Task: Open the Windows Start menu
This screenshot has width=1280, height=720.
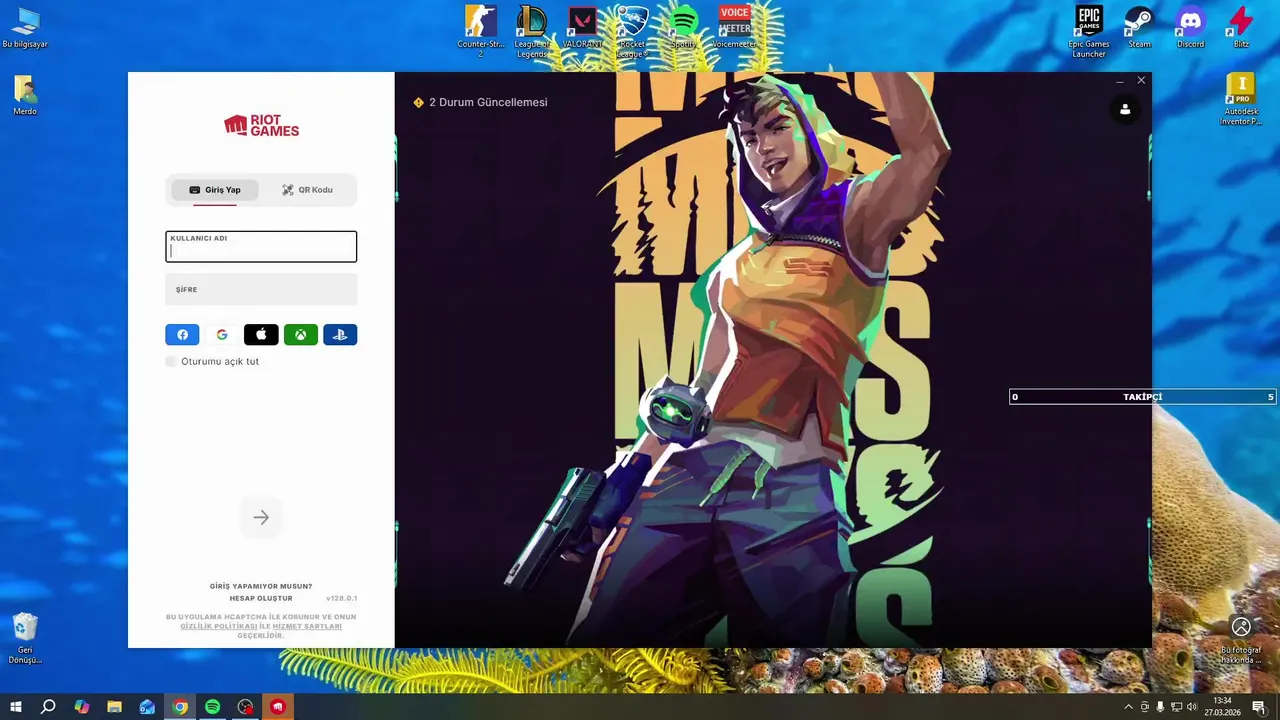Action: click(x=16, y=707)
